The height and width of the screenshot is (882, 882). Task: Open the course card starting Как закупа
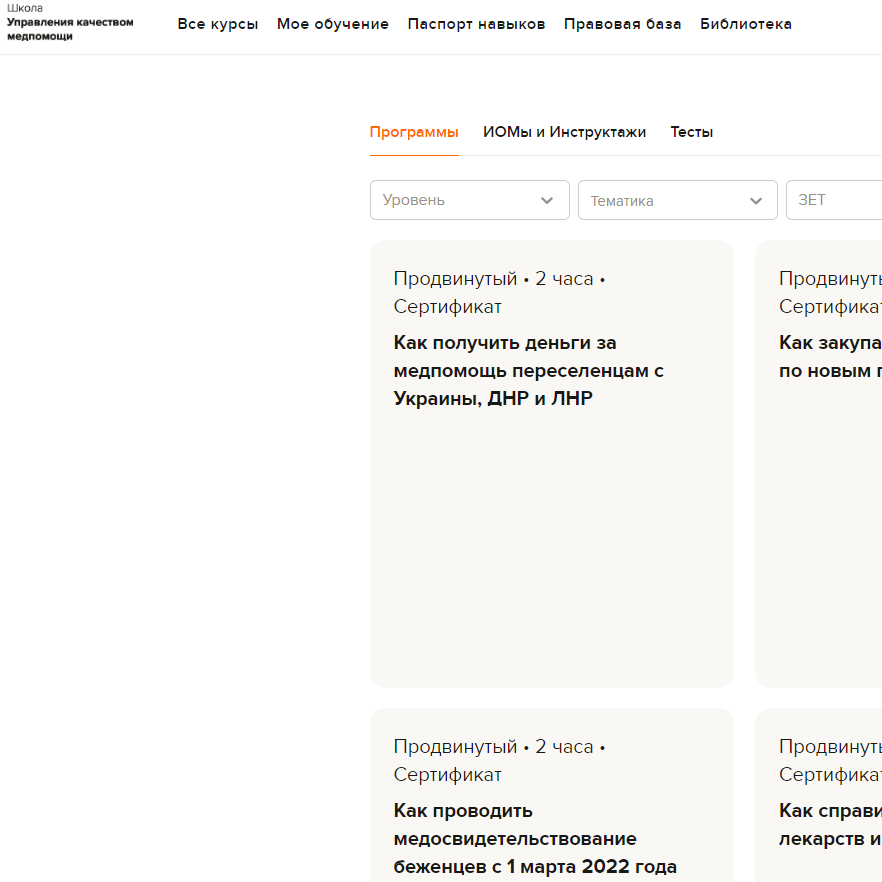pyautogui.click(x=818, y=464)
